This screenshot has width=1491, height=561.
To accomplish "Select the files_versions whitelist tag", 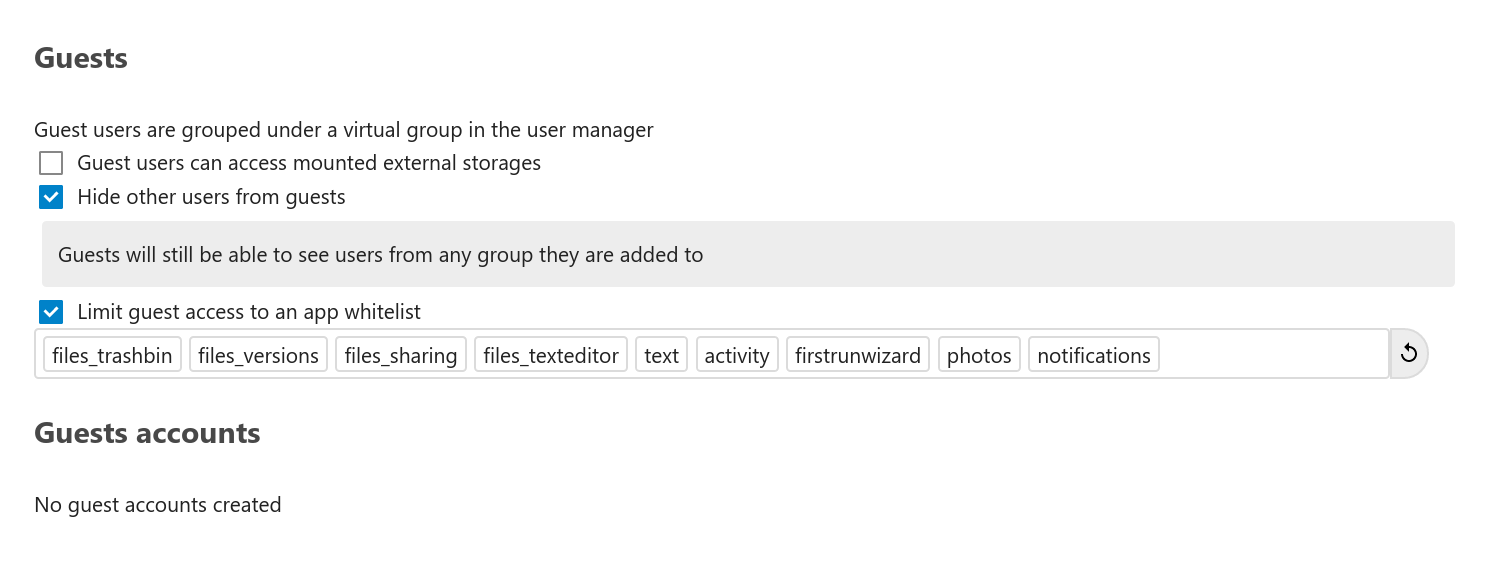I will 258,355.
